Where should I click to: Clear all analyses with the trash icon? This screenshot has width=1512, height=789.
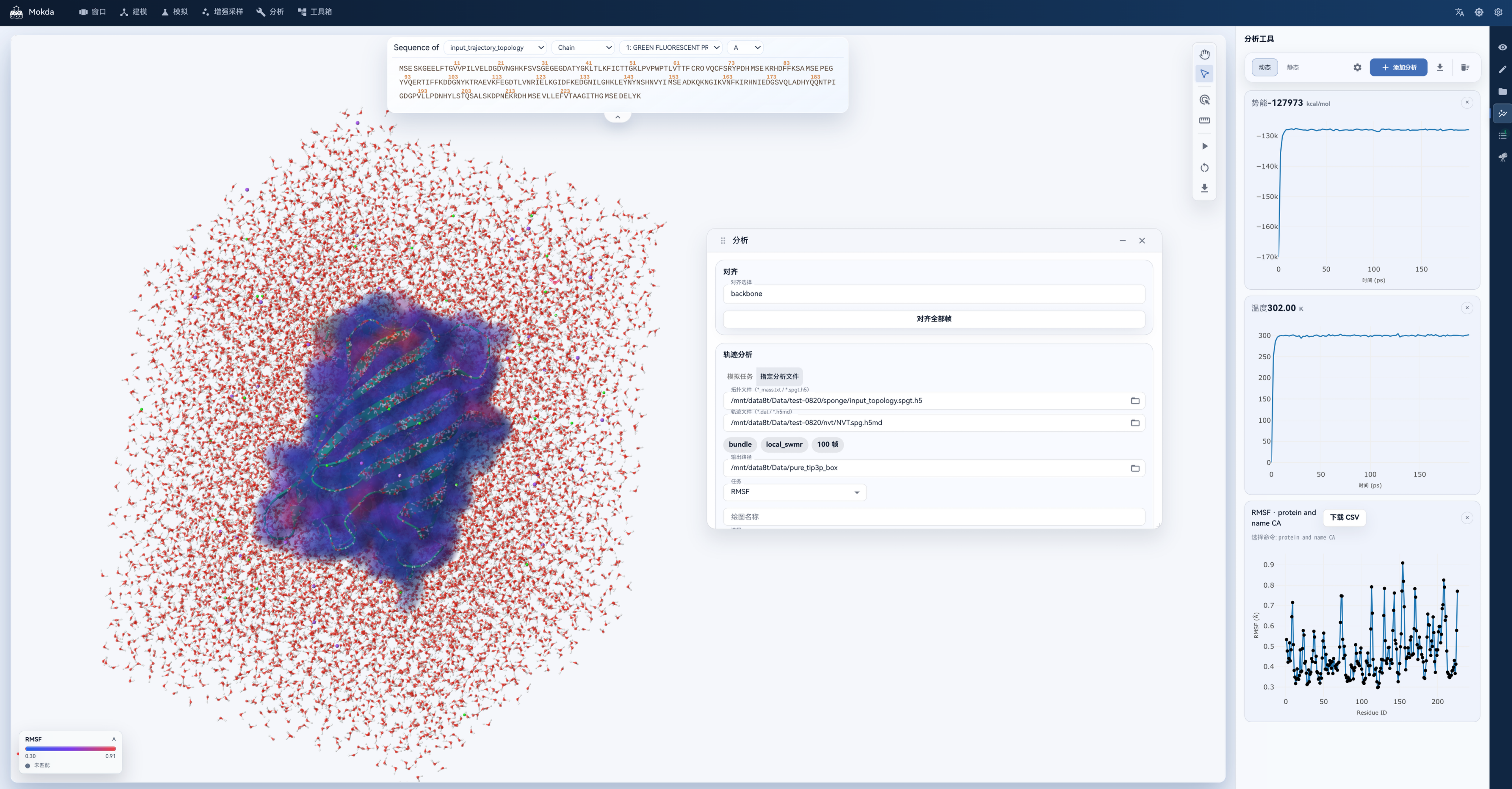[x=1465, y=67]
